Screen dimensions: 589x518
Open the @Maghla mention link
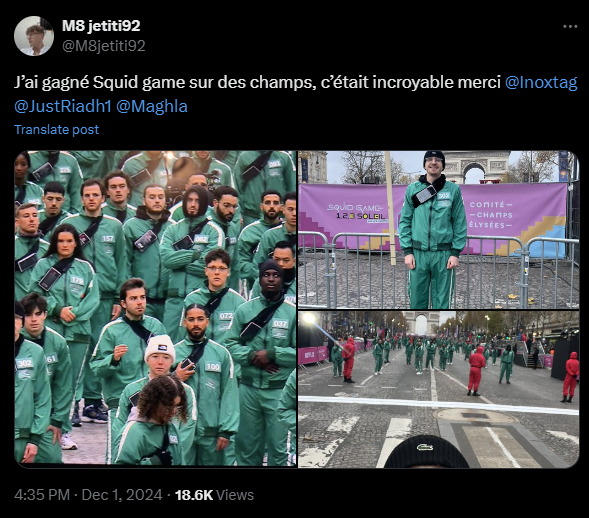[152, 107]
